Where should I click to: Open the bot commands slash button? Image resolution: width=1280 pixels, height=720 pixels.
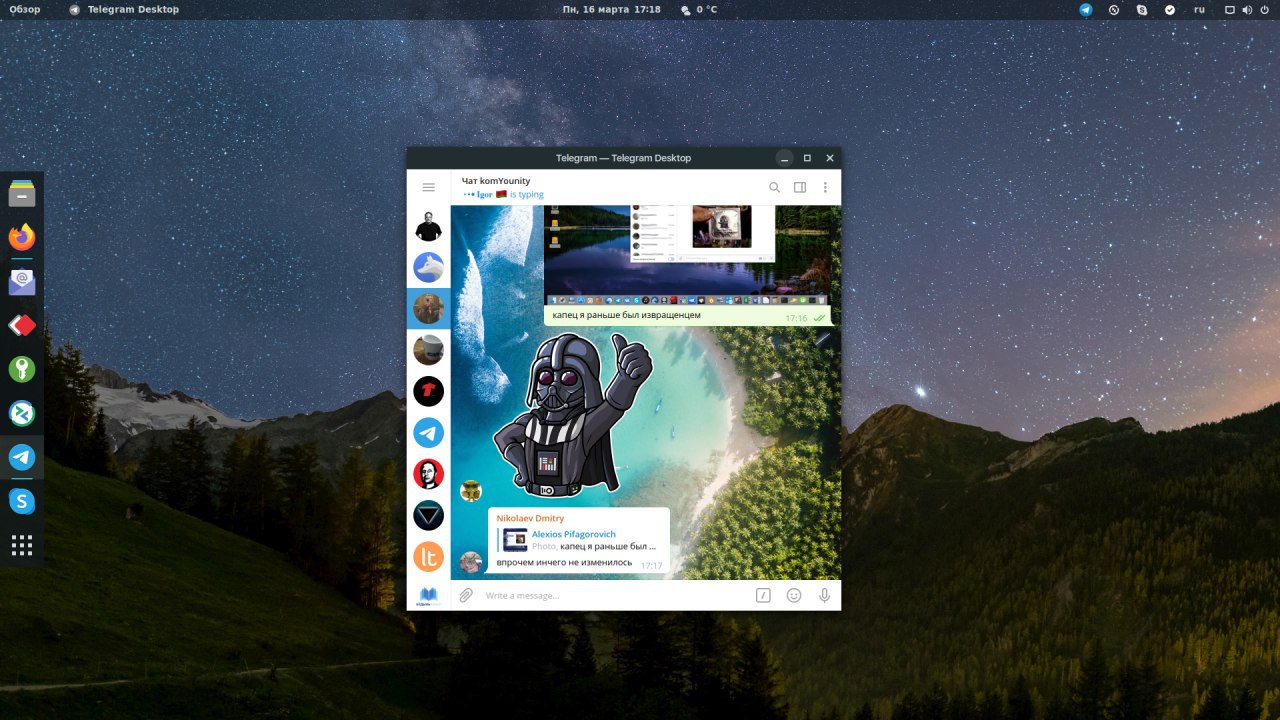click(763, 595)
